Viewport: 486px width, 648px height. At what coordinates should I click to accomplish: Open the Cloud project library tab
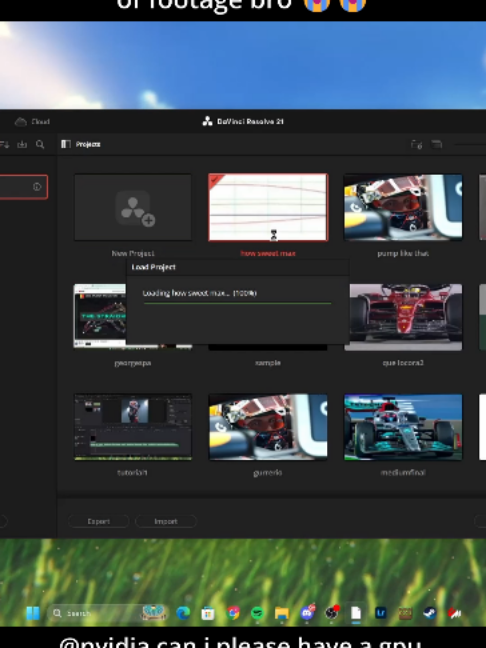tap(32, 122)
